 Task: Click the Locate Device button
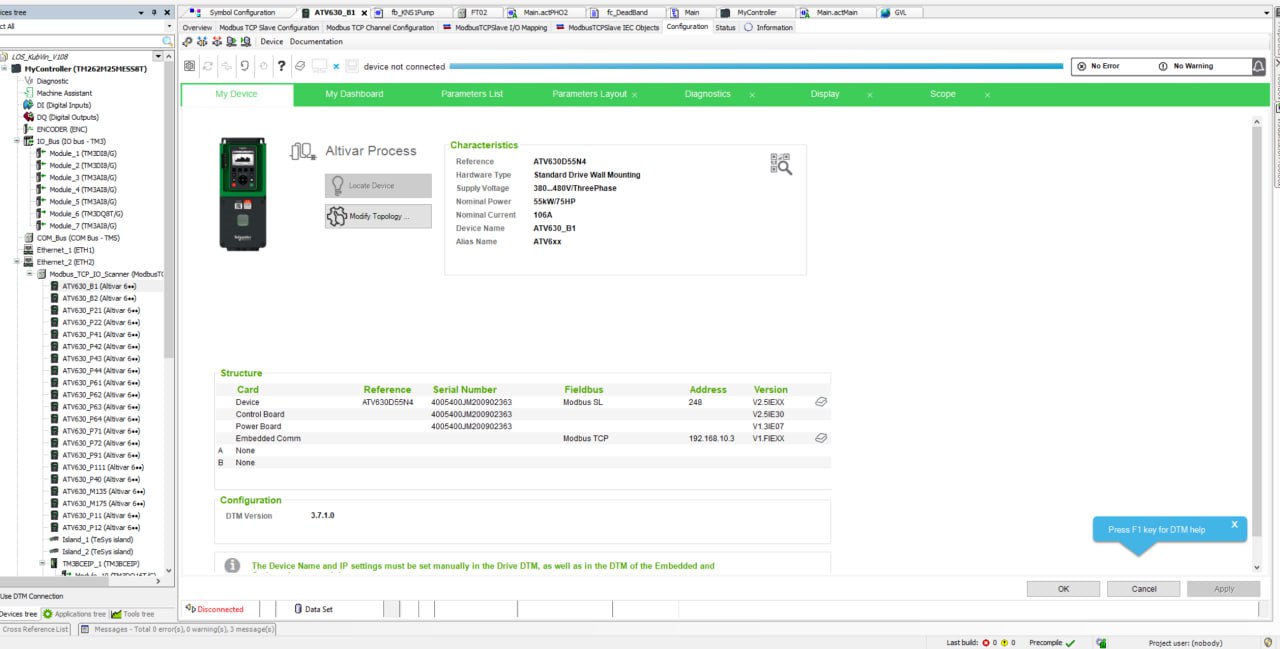378,185
